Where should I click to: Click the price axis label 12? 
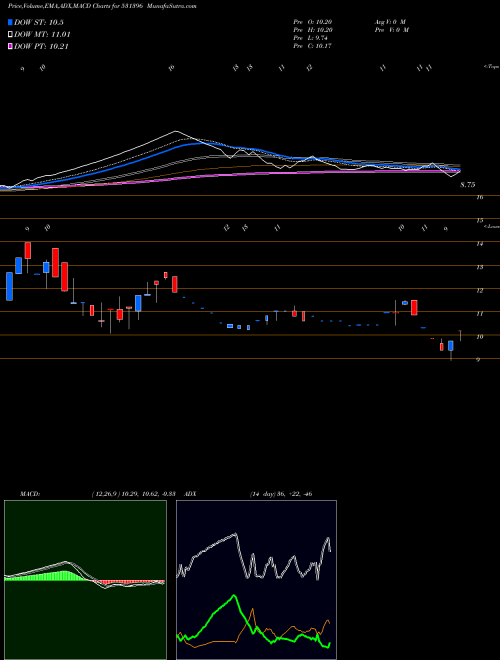click(480, 290)
